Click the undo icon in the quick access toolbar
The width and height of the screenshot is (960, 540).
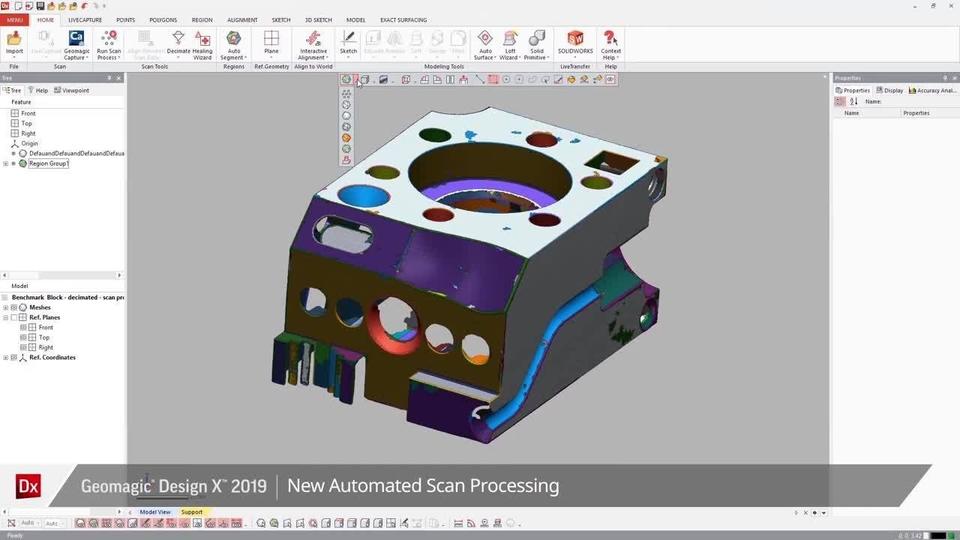(x=84, y=6)
